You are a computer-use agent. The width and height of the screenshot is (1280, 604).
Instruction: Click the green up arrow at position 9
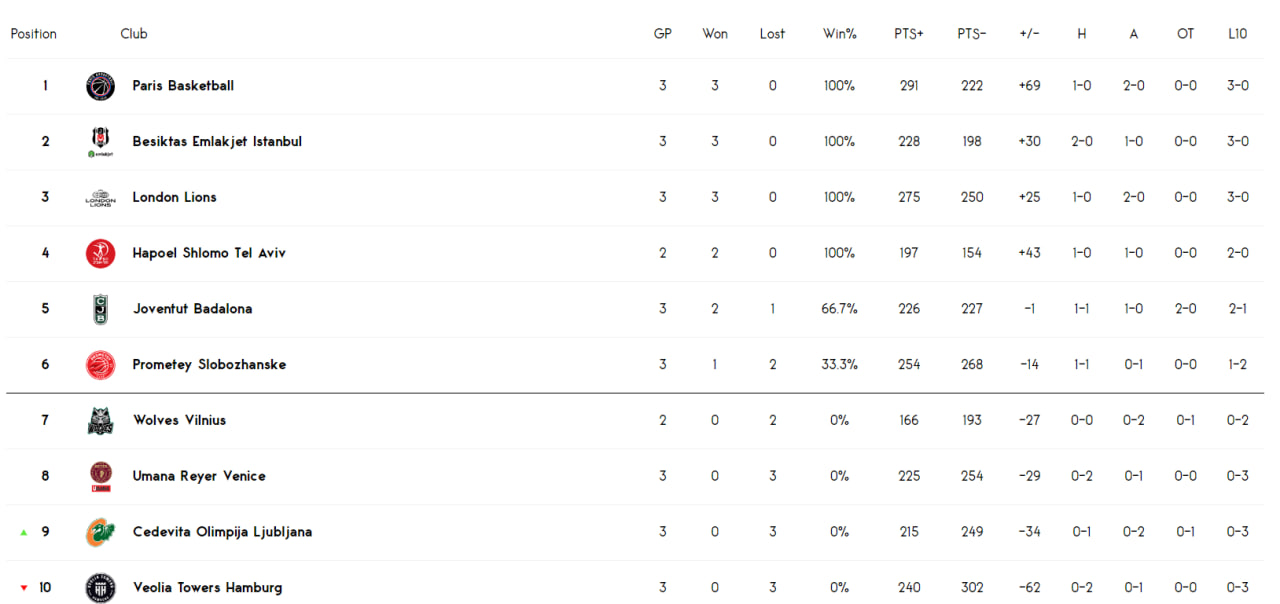point(23,532)
